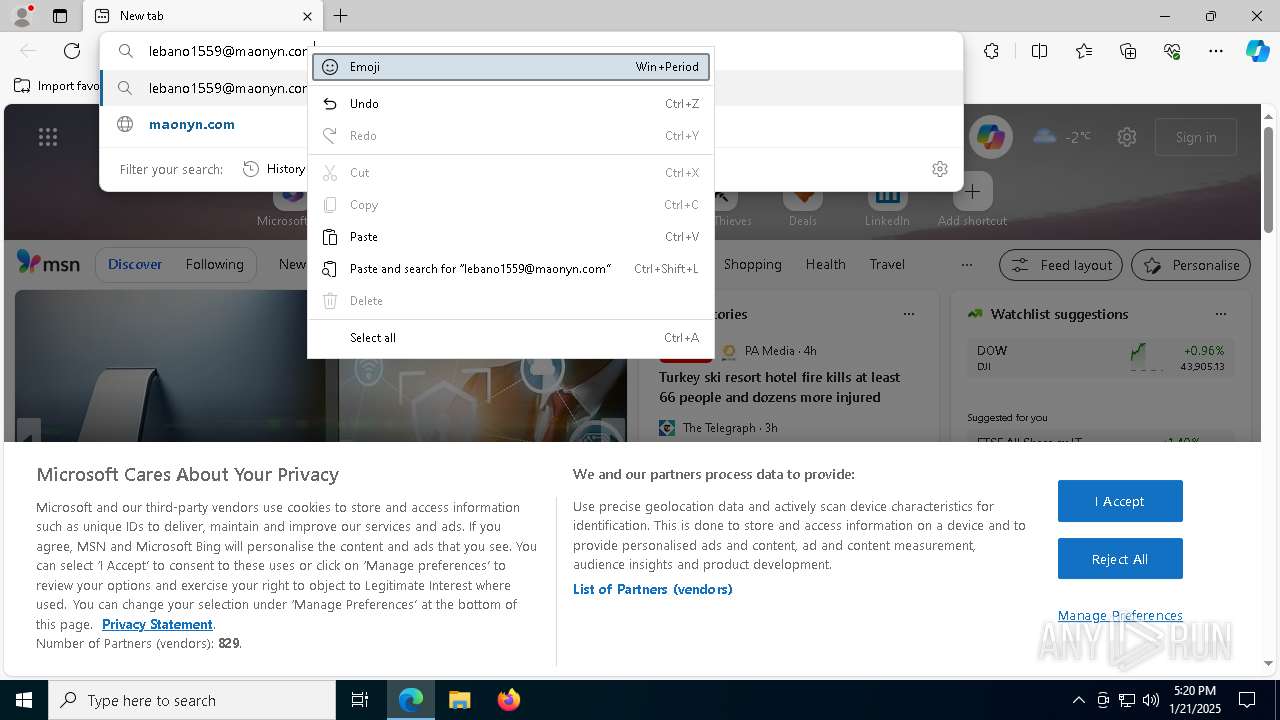
Task: Refresh the current page
Action: [72, 51]
